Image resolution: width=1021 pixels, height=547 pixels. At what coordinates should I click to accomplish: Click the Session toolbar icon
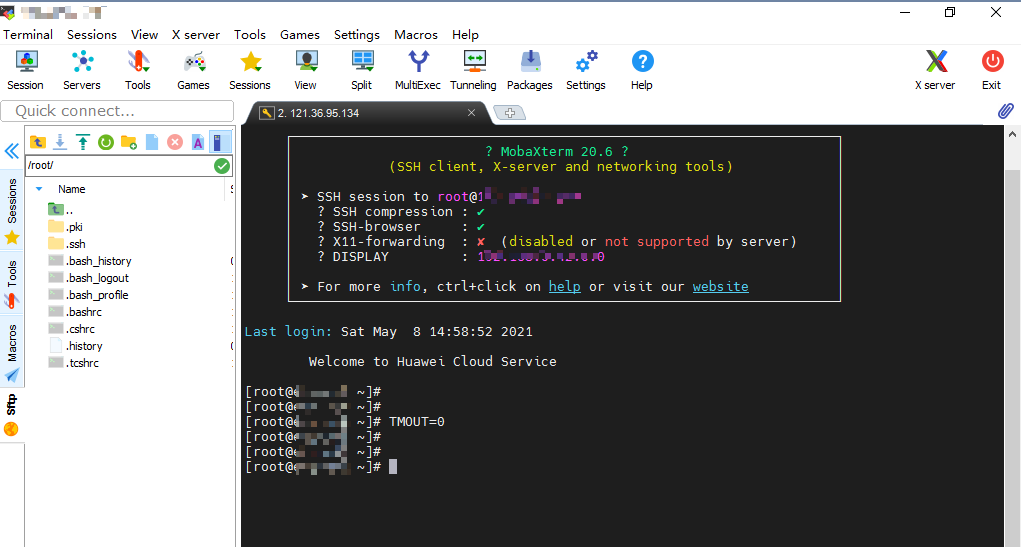(26, 70)
